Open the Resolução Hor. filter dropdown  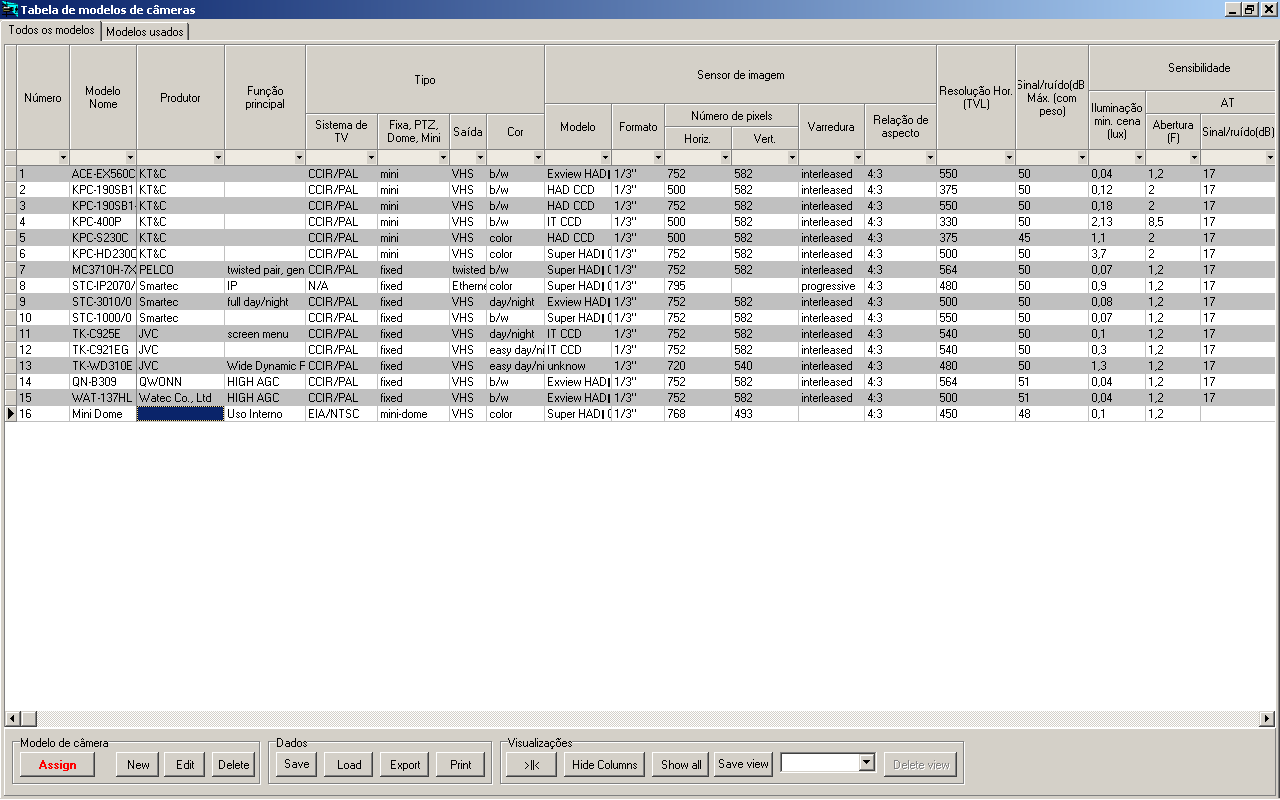[x=1009, y=158]
